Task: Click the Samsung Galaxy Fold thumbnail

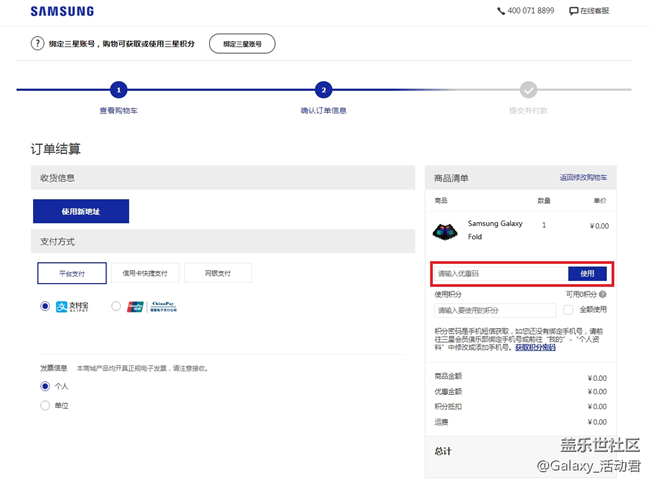Action: click(445, 231)
